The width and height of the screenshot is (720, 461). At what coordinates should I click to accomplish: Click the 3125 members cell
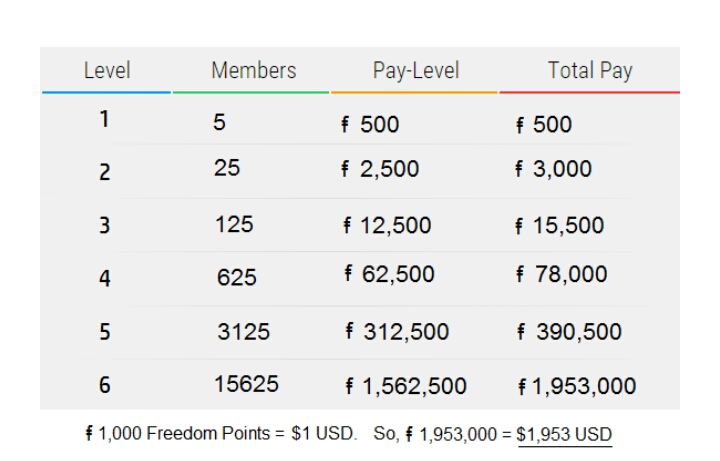(243, 332)
